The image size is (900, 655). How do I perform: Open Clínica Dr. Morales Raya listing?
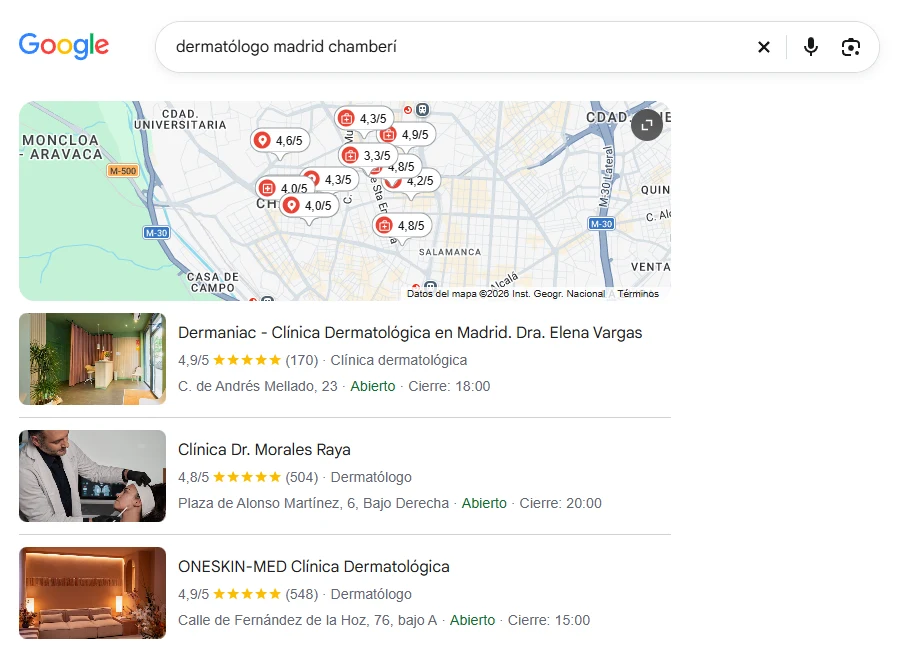264,450
